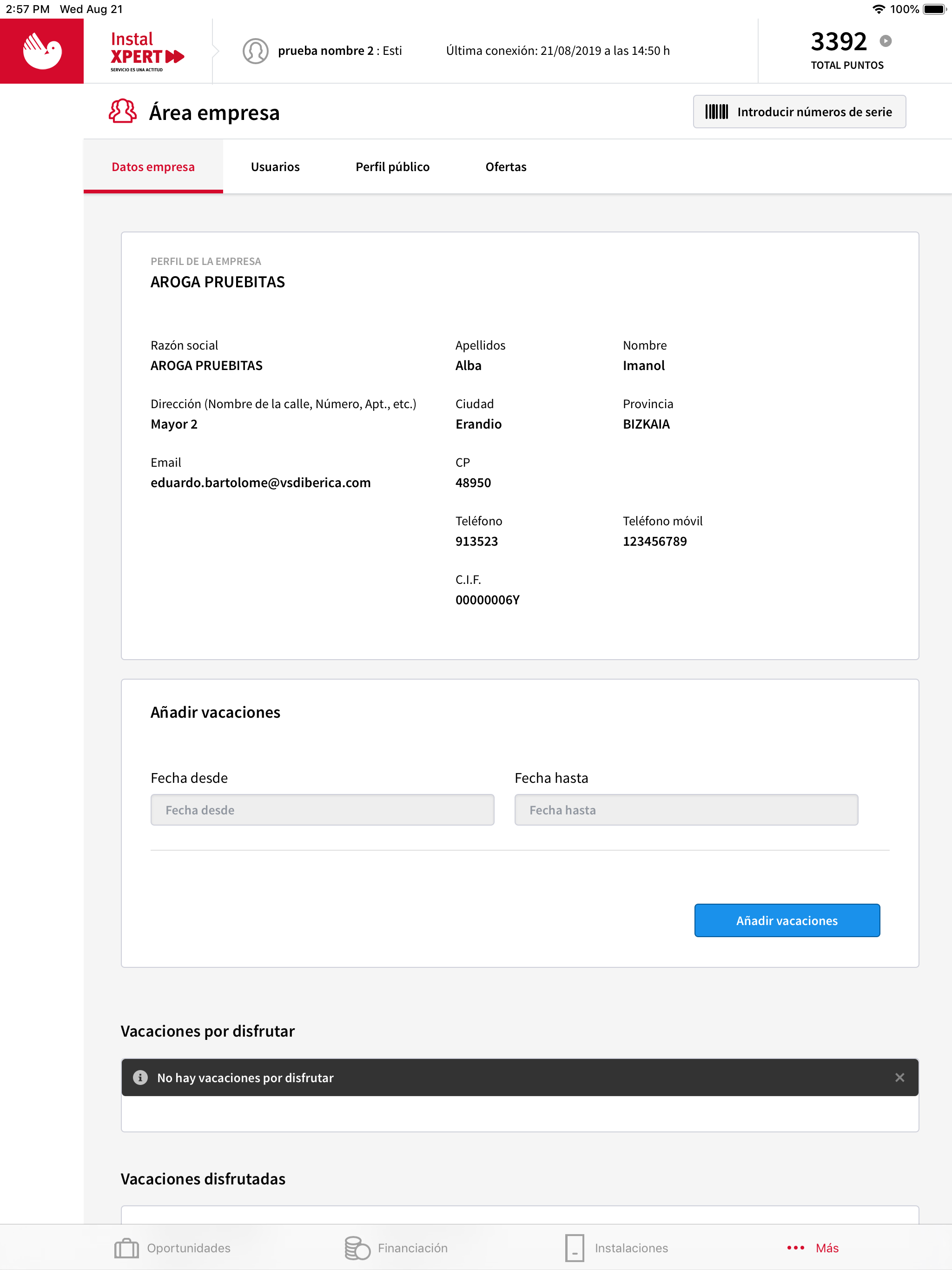The width and height of the screenshot is (952, 1270).
Task: Open the Ofertas tab
Action: tap(506, 166)
